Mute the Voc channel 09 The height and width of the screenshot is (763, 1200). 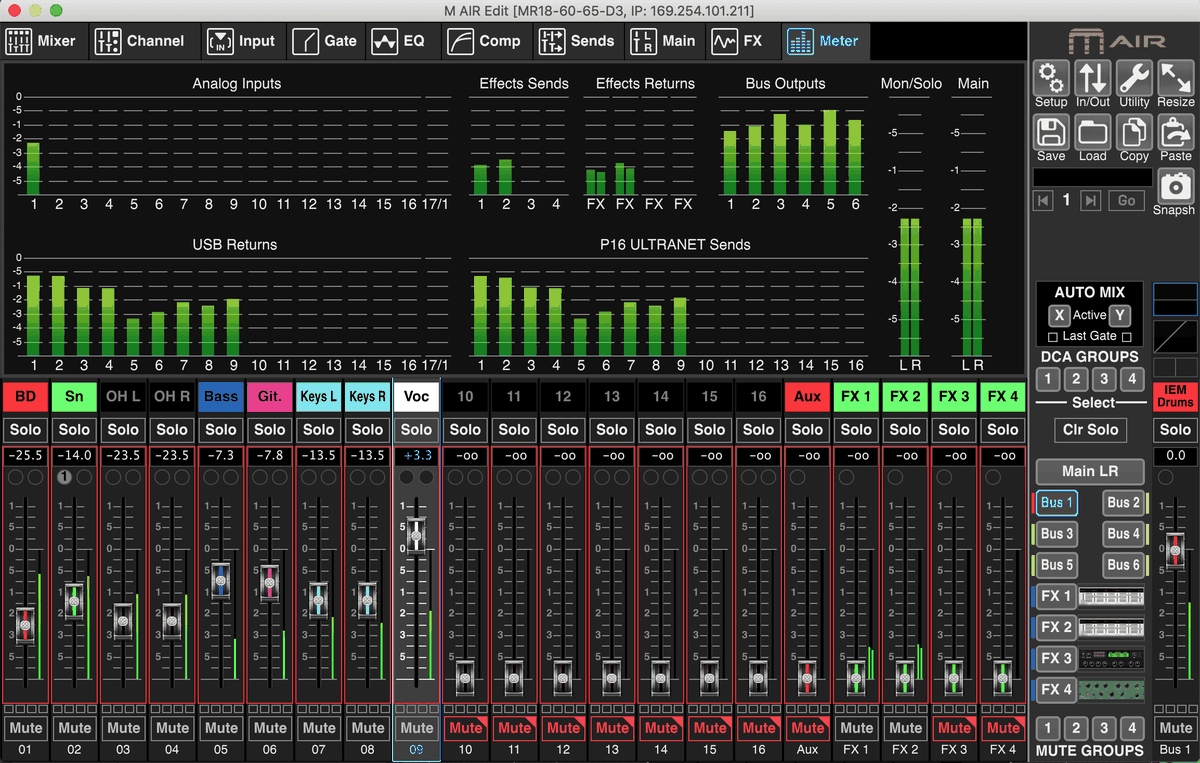point(417,728)
